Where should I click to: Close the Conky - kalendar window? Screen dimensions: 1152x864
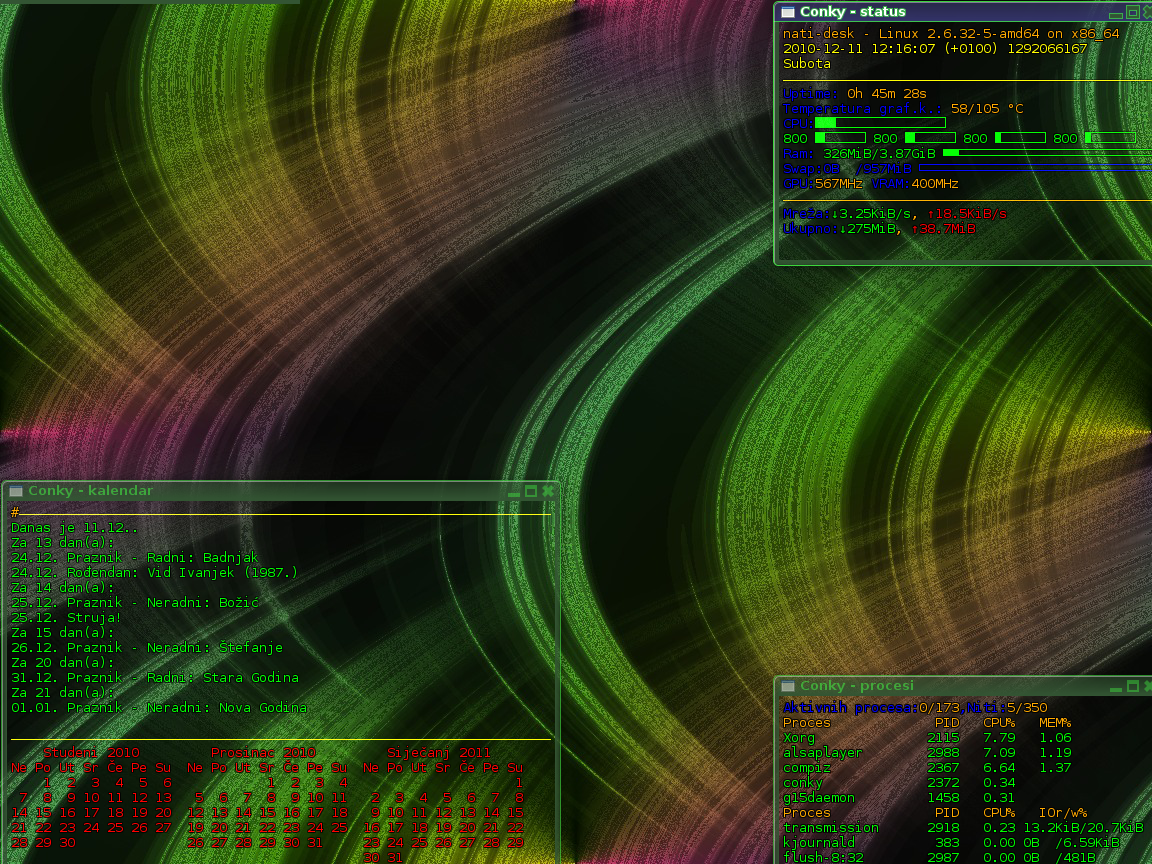click(547, 491)
